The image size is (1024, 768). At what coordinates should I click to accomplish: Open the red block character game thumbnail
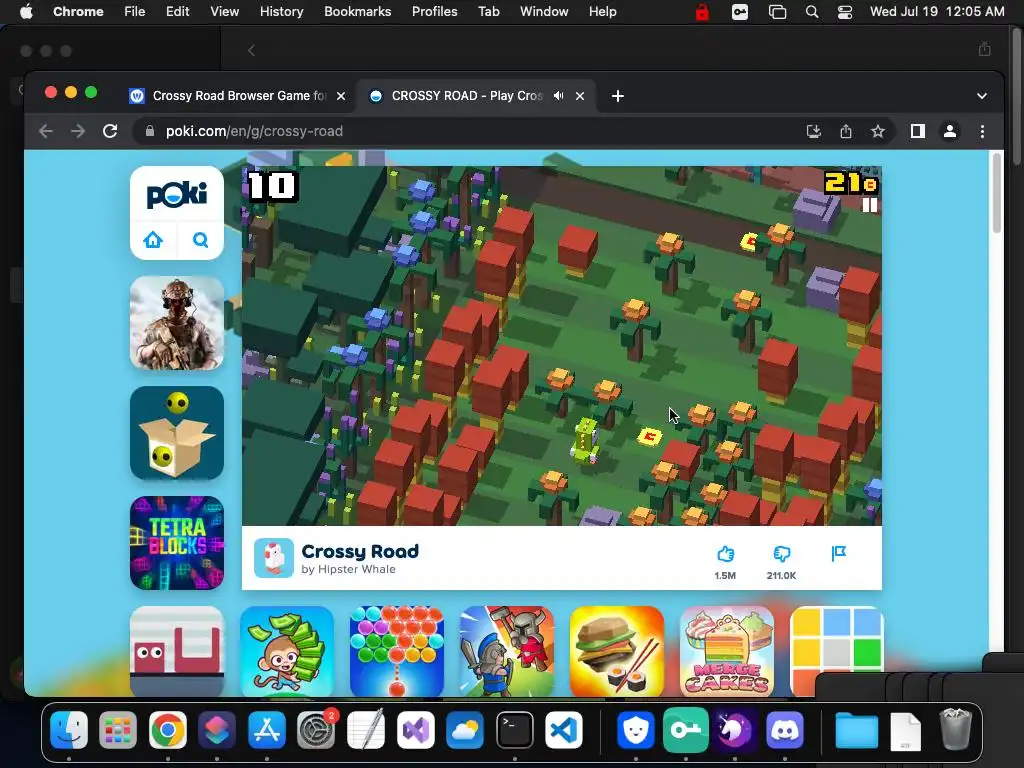[177, 651]
